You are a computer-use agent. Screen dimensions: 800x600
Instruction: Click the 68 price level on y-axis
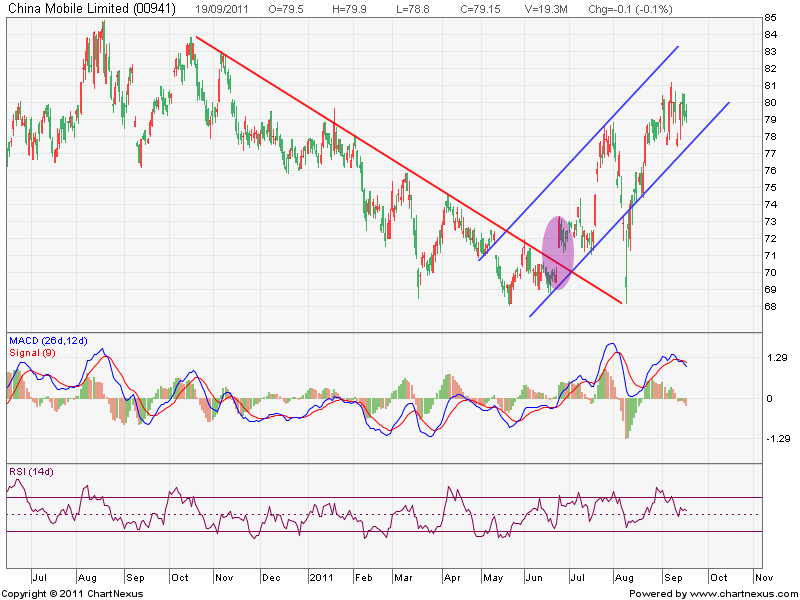770,306
